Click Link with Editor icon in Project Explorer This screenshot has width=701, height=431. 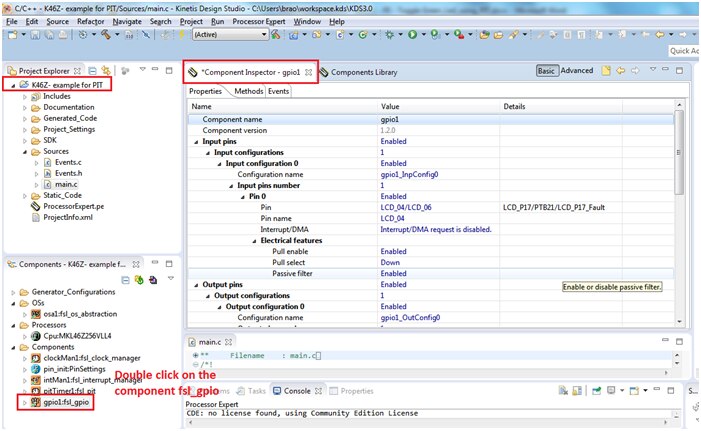[x=106, y=71]
